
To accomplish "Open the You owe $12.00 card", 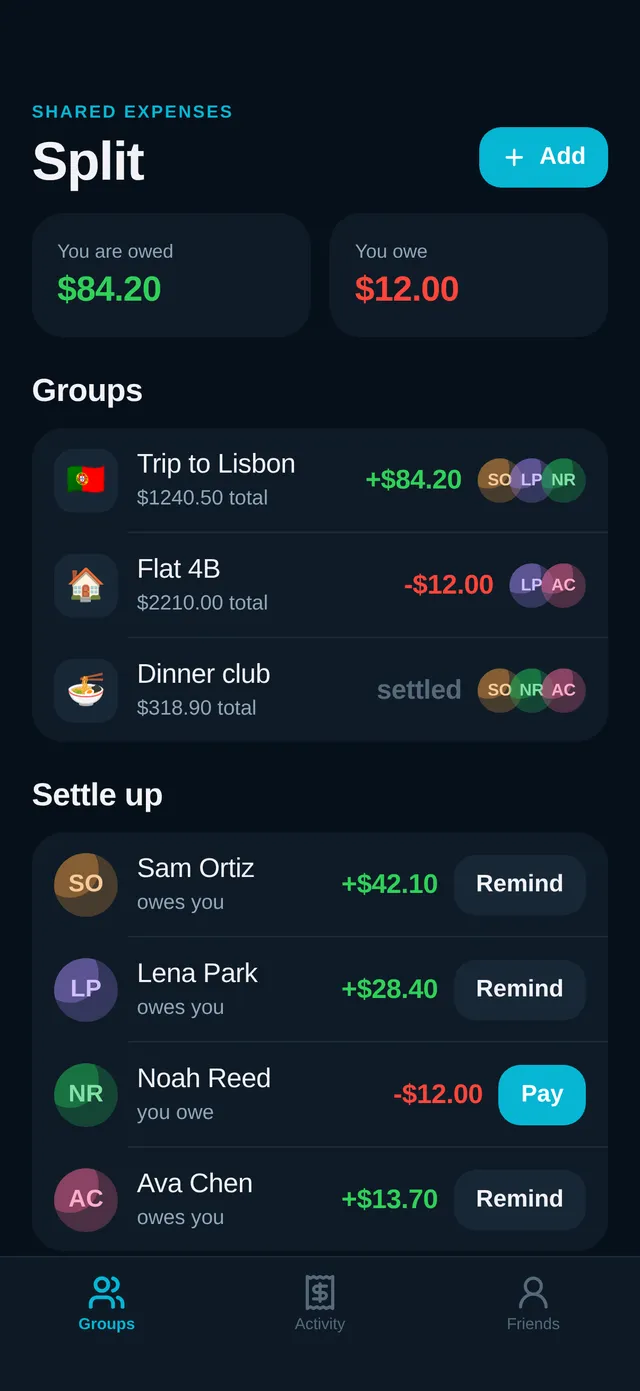I will (469, 275).
